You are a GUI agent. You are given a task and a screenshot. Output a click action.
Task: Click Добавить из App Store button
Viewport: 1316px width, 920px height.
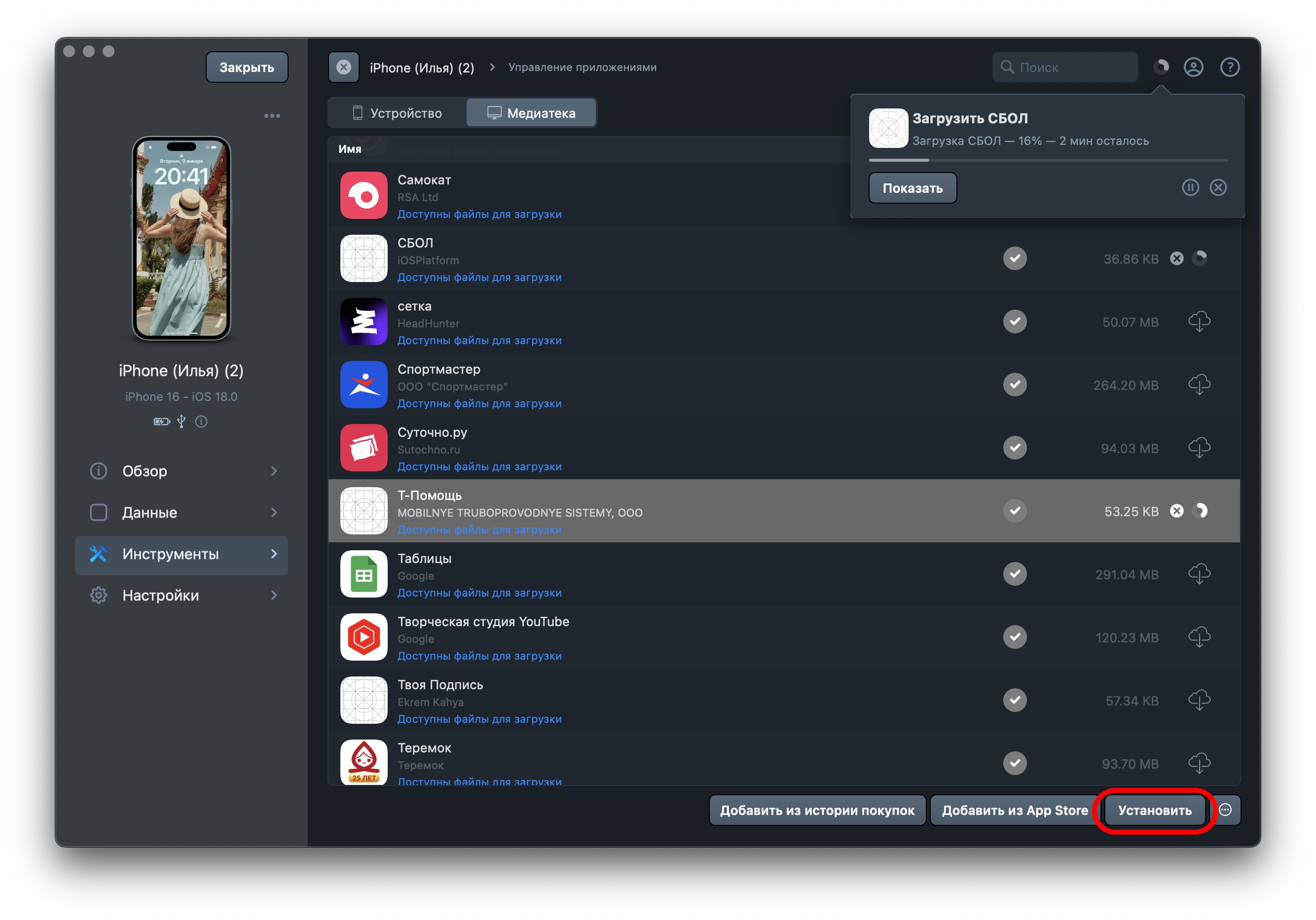[1015, 810]
